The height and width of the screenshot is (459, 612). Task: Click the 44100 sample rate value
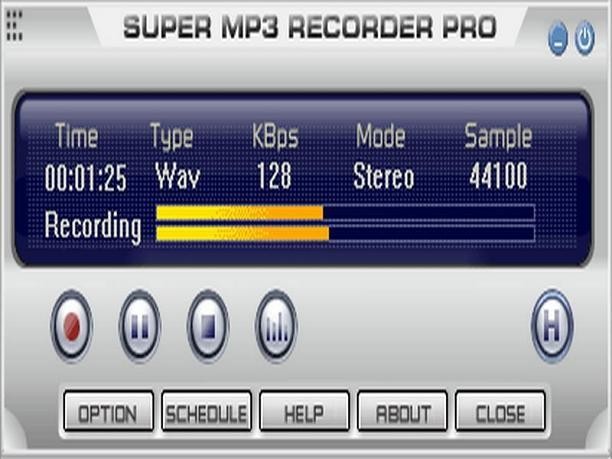click(x=498, y=176)
